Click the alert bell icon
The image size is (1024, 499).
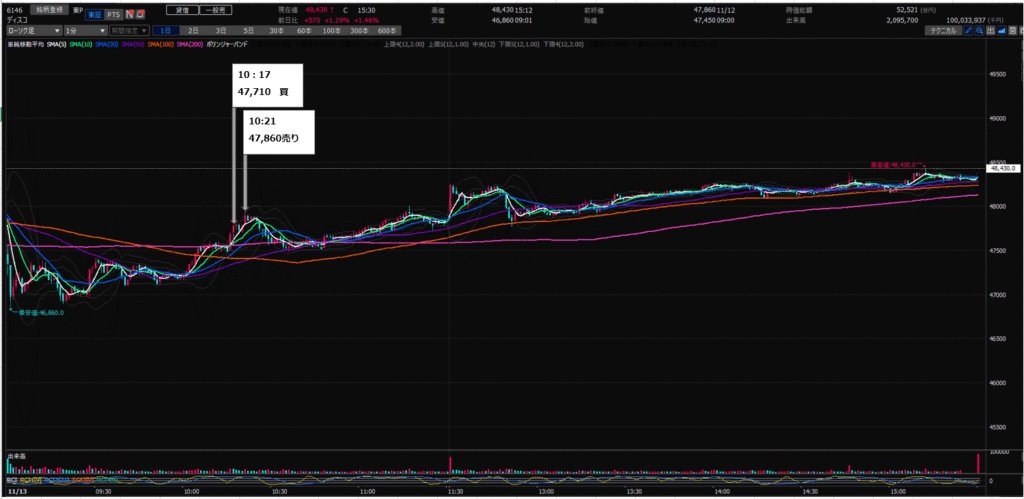pyautogui.click(x=141, y=14)
